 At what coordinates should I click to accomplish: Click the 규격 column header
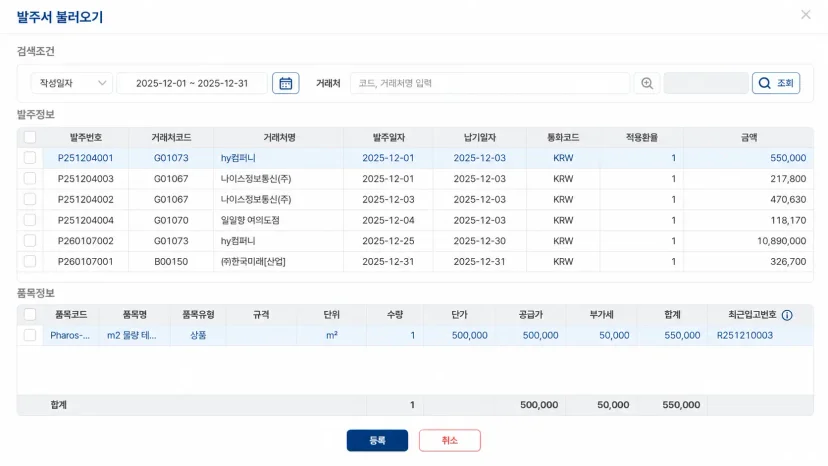(x=261, y=315)
